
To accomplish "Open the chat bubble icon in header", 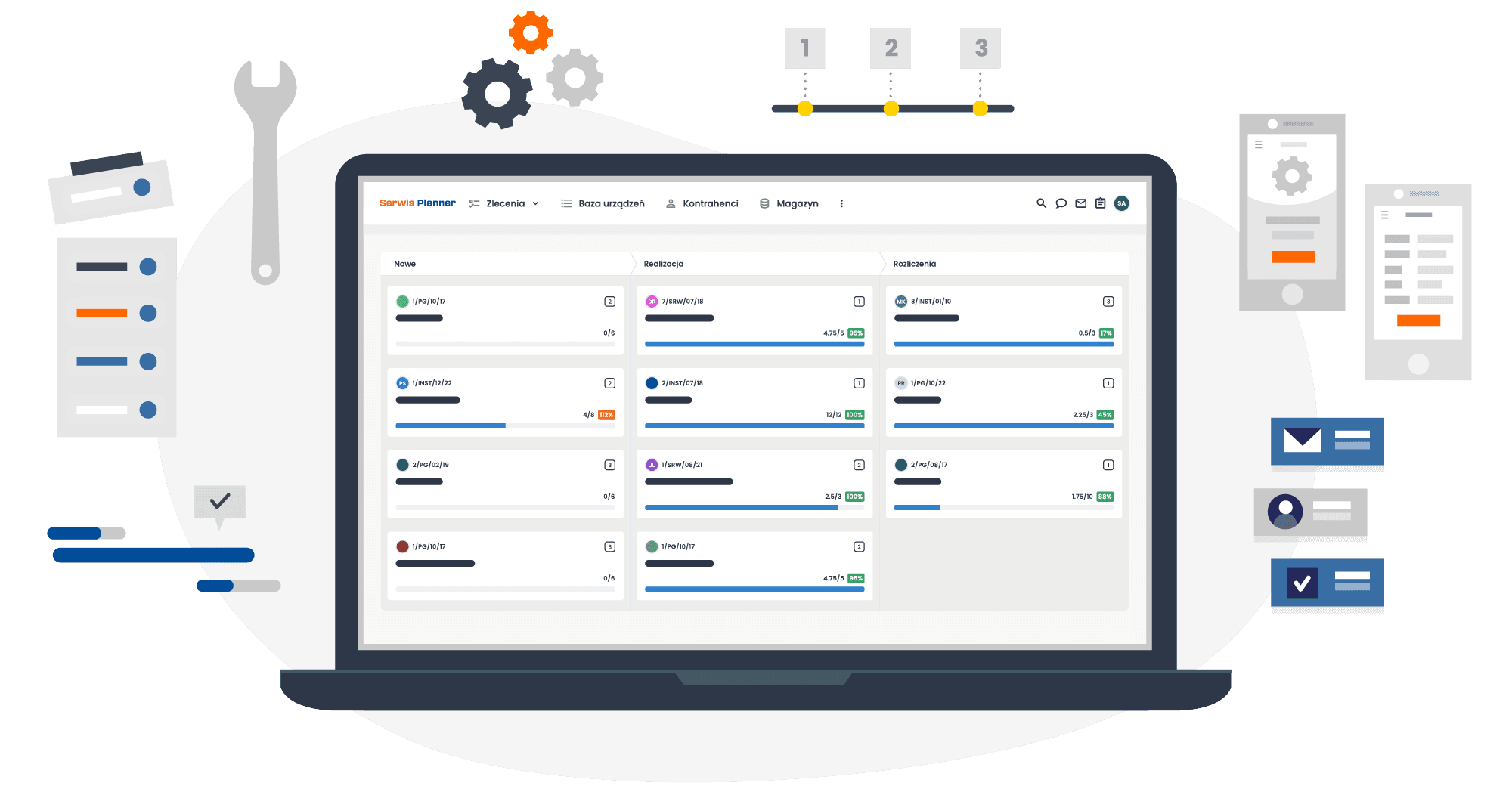I will click(1061, 203).
